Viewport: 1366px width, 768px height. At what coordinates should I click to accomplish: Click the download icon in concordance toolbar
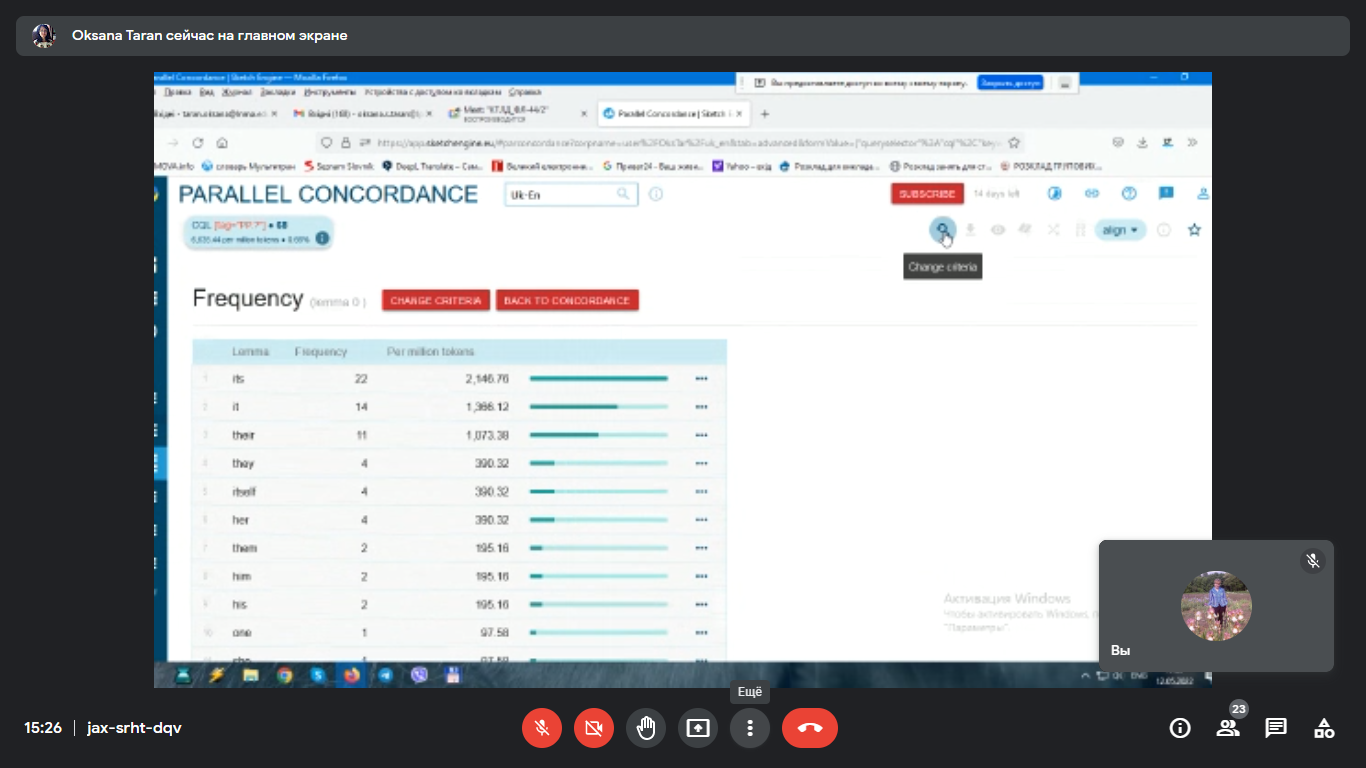970,230
